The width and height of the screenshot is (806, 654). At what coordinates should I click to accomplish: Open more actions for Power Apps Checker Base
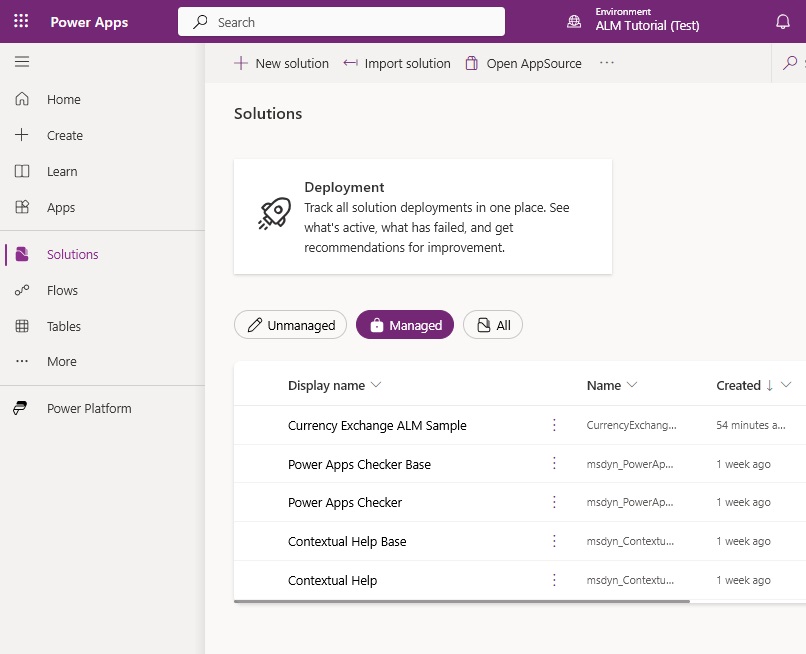coord(554,463)
